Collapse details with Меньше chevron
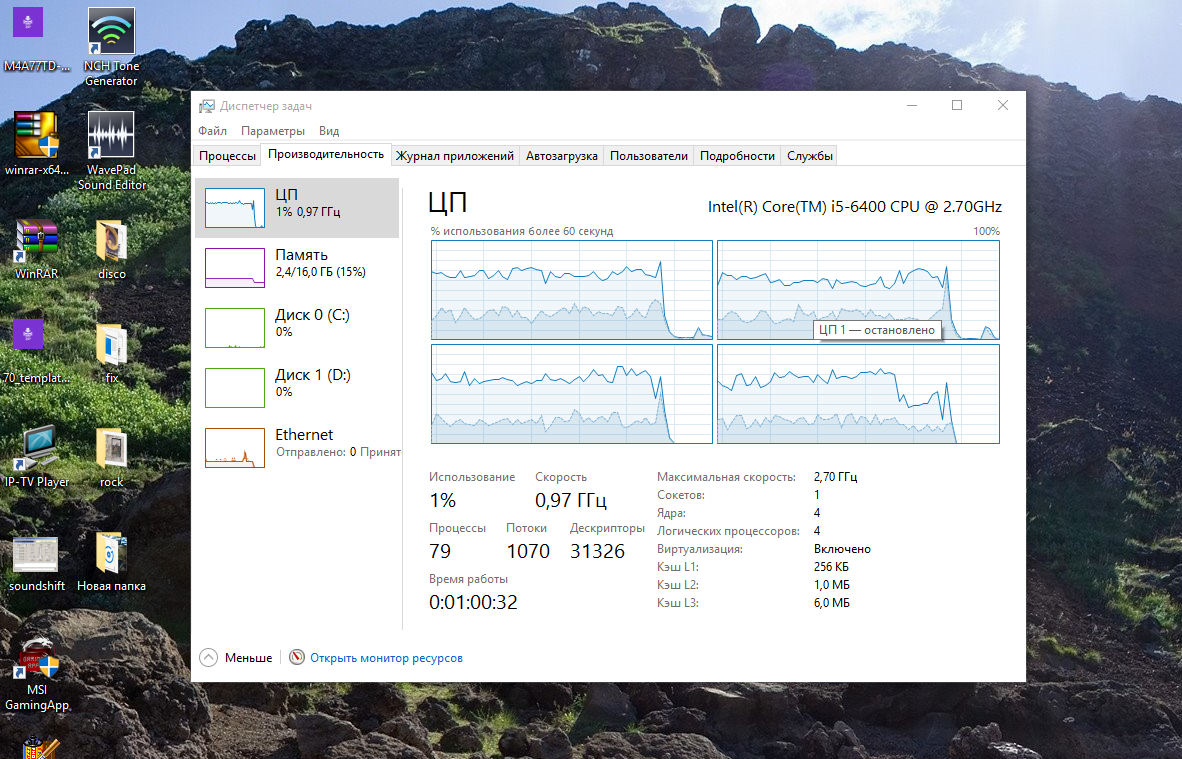The width and height of the screenshot is (1182, 759). tap(208, 658)
